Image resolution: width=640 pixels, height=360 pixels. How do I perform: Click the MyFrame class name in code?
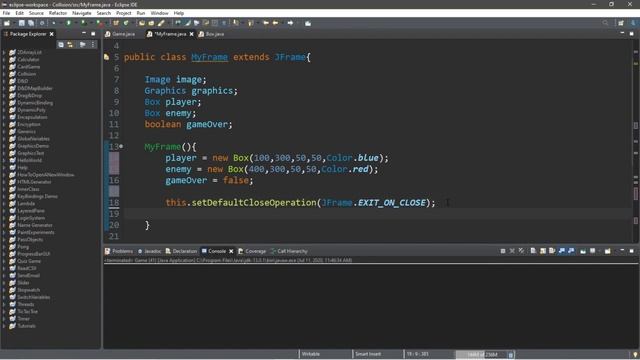pos(209,57)
